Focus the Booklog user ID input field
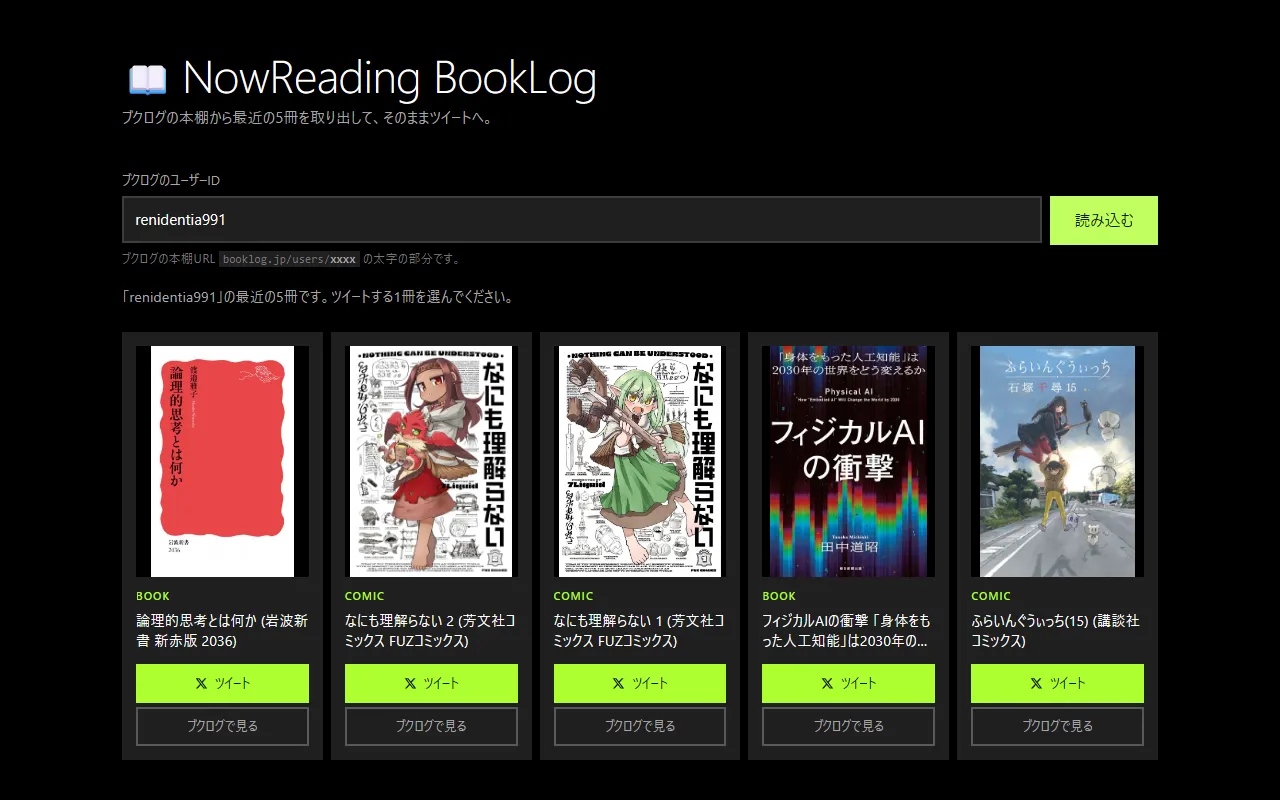Image resolution: width=1280 pixels, height=800 pixels. click(582, 219)
